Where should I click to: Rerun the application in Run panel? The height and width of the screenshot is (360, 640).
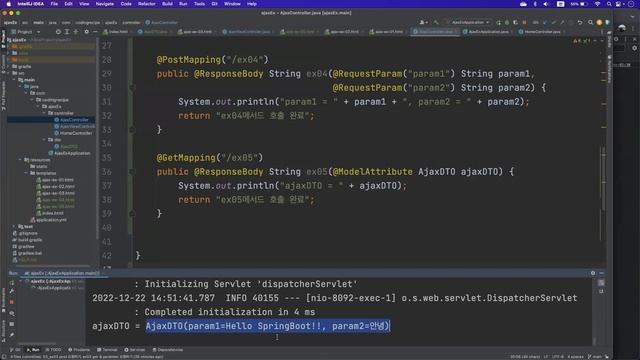pyautogui.click(x=12, y=282)
